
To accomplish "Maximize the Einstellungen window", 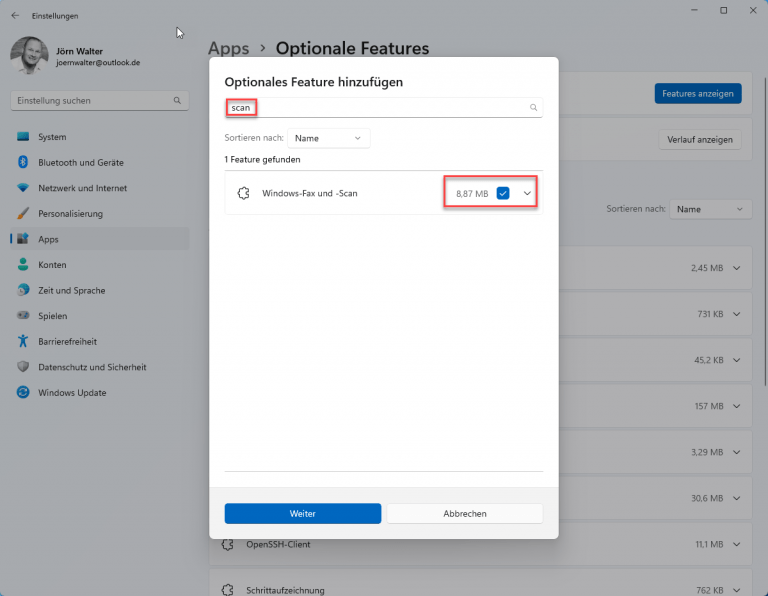I will point(723,10).
